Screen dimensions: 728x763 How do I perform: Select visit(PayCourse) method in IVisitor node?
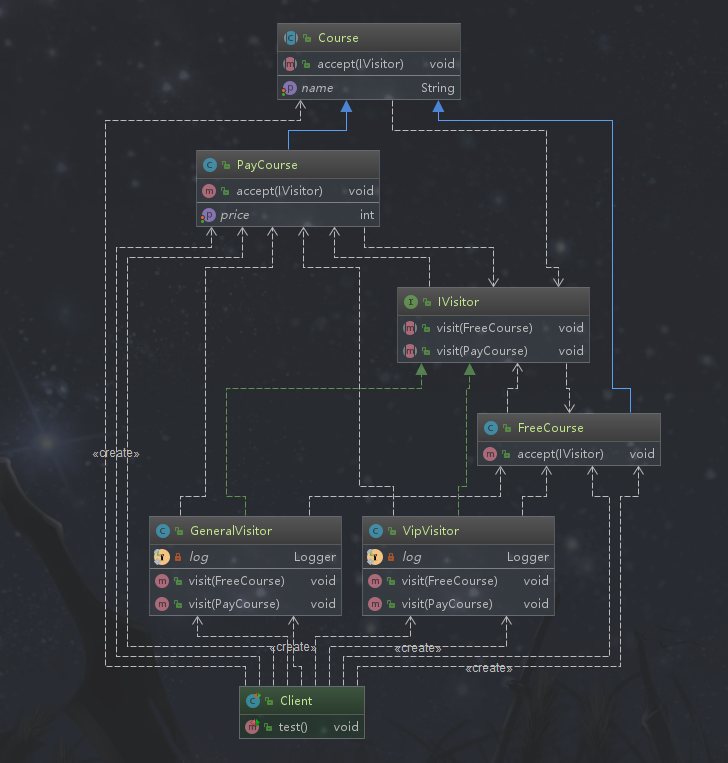[x=482, y=352]
